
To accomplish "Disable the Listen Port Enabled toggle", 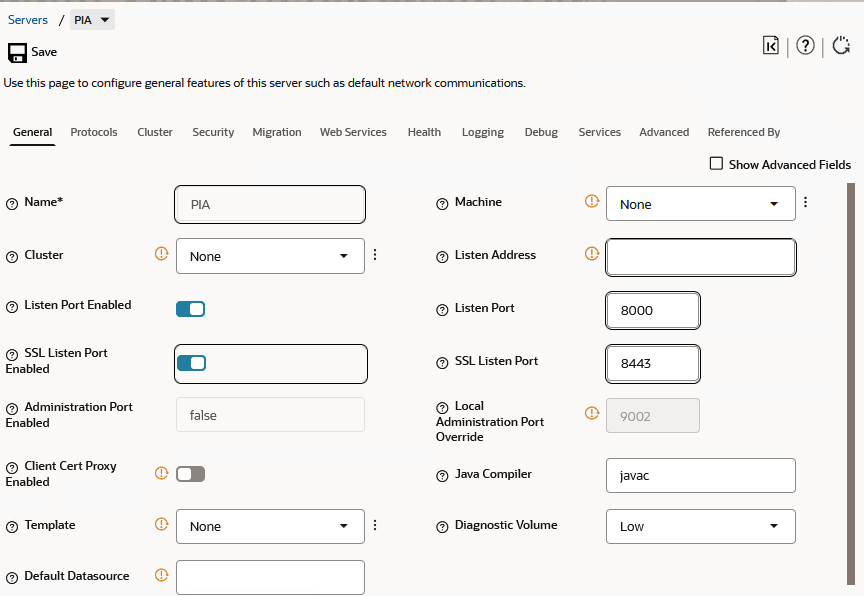I will 190,309.
